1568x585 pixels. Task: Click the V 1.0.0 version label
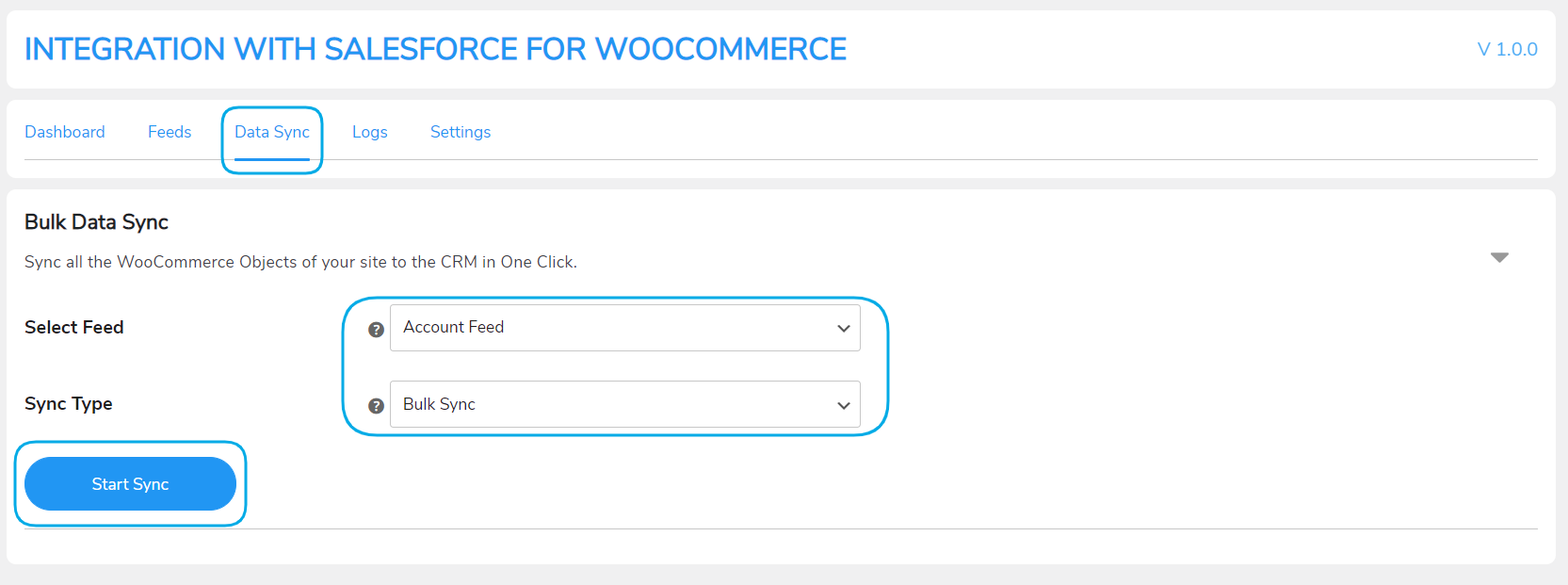pos(1507,49)
